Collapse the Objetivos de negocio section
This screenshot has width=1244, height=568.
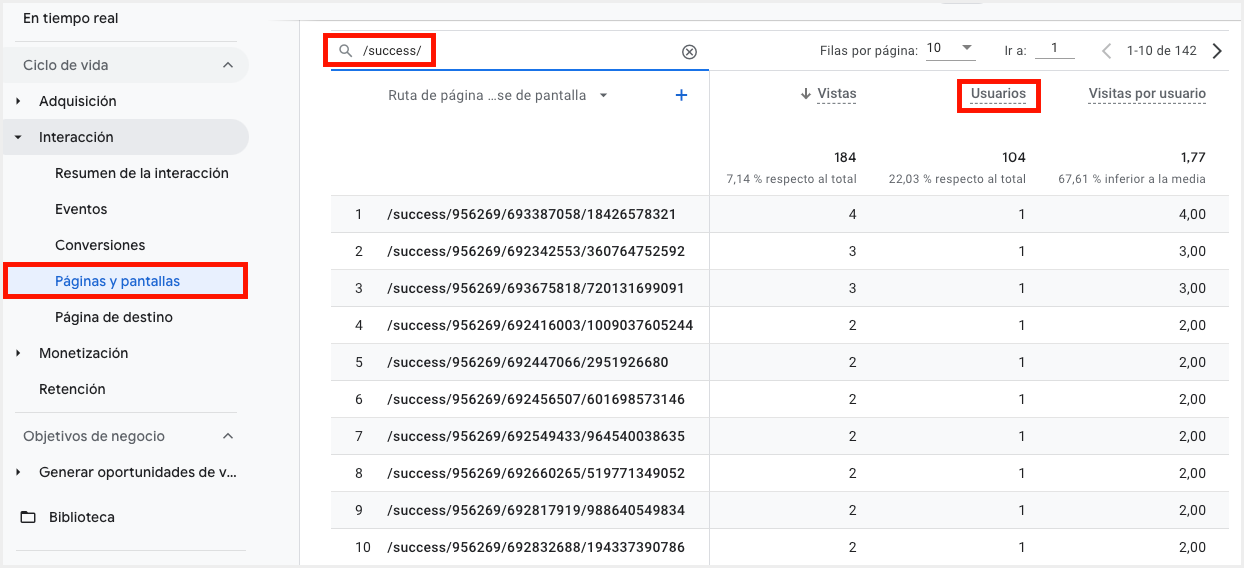click(x=228, y=436)
